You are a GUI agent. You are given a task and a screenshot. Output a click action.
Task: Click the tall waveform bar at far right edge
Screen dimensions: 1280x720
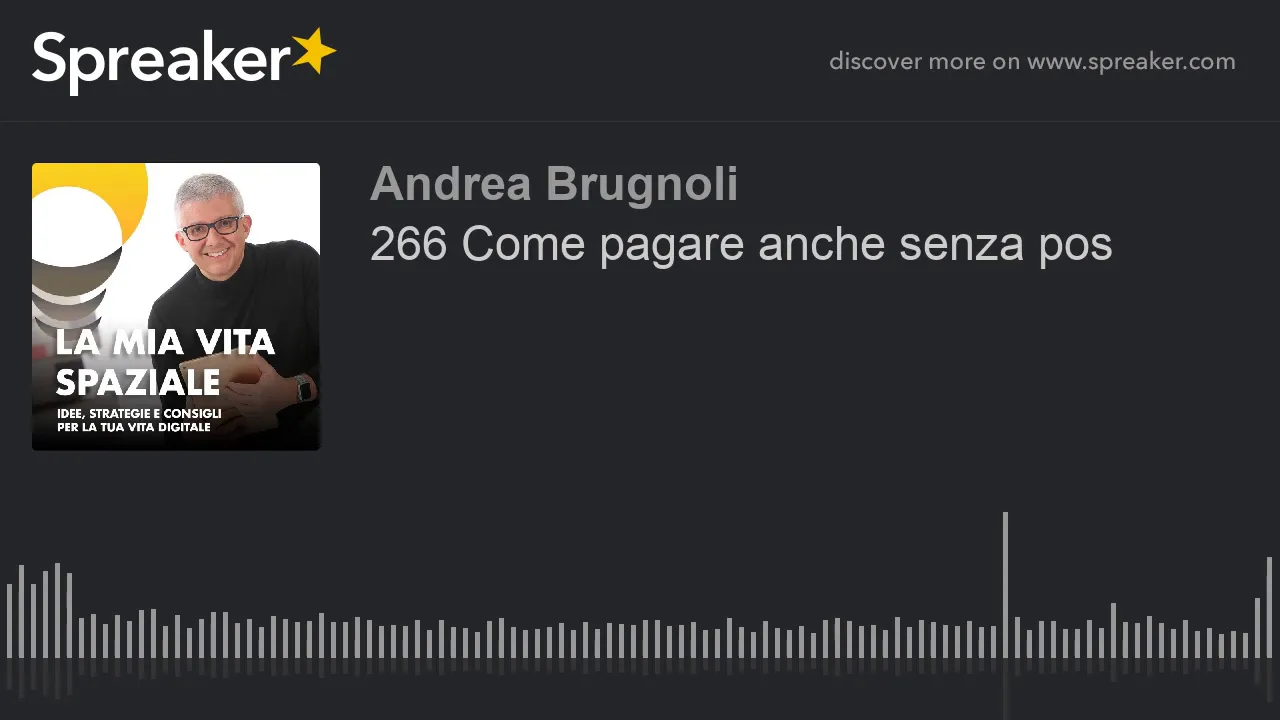1269,607
